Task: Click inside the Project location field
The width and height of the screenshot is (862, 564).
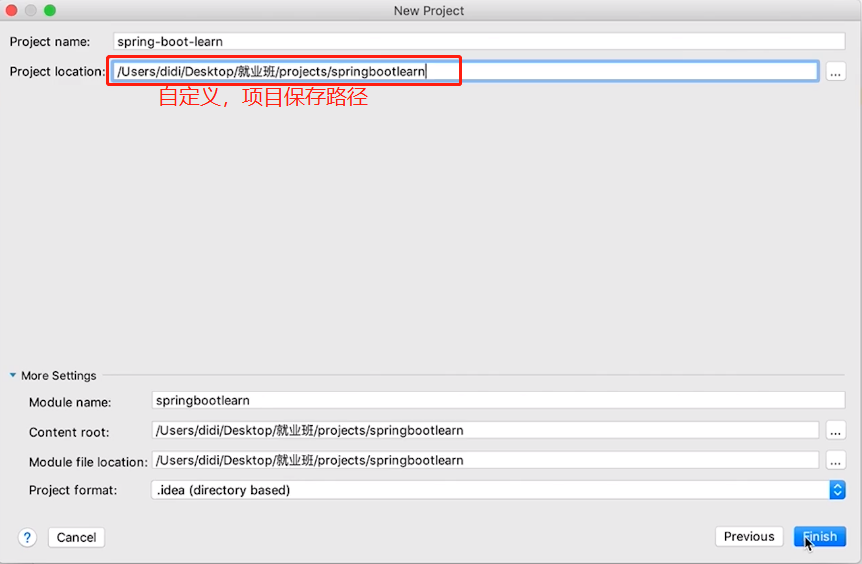Action: point(620,72)
